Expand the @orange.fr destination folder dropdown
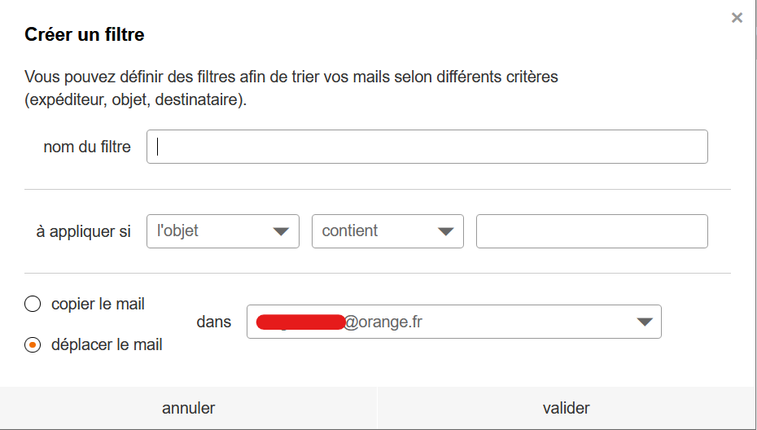This screenshot has height=430, width=757. click(x=453, y=322)
